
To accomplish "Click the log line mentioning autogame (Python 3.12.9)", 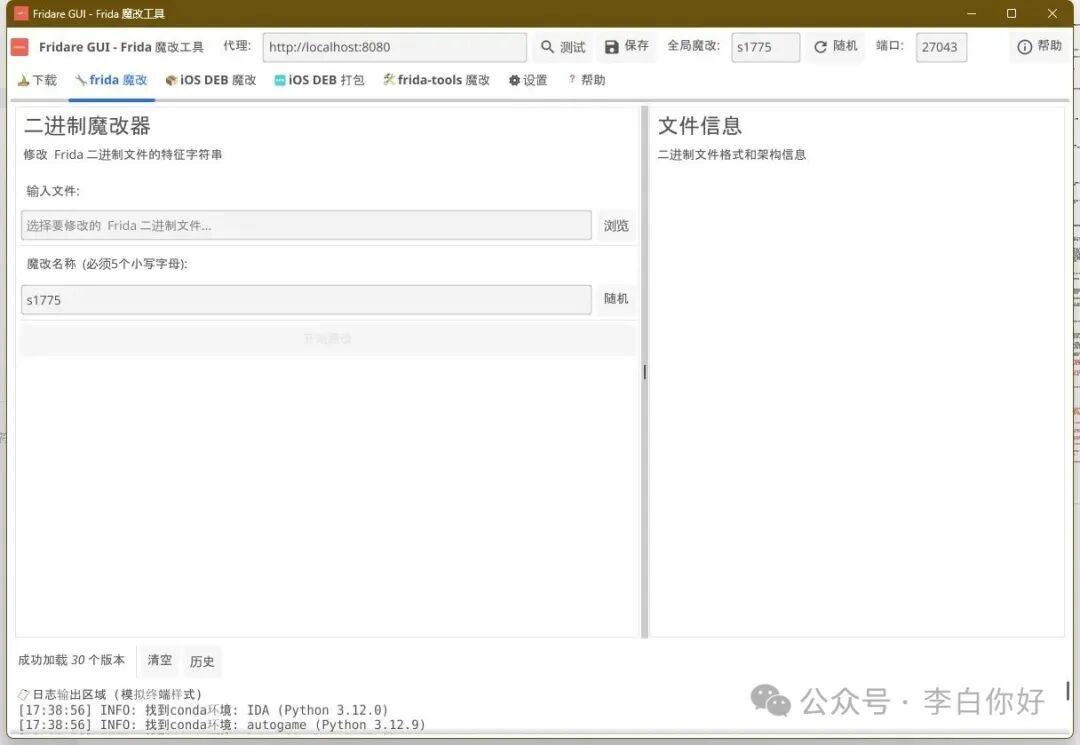I will tap(222, 724).
